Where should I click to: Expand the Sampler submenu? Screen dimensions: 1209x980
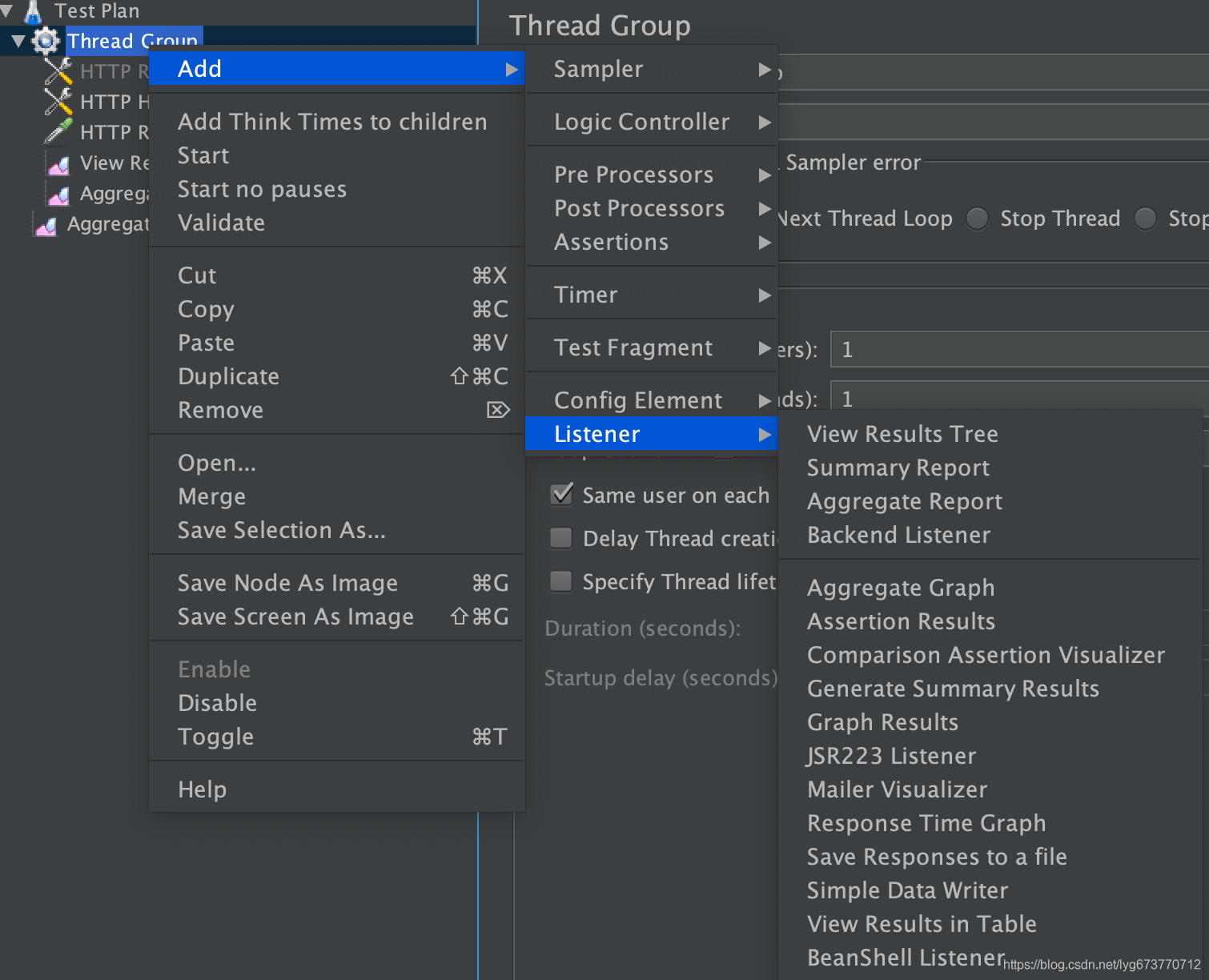[x=651, y=69]
